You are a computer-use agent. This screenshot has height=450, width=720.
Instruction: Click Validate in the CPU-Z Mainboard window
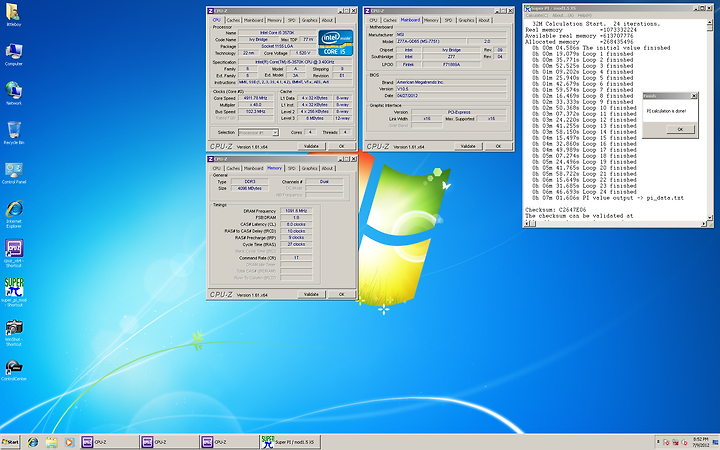coord(468,146)
